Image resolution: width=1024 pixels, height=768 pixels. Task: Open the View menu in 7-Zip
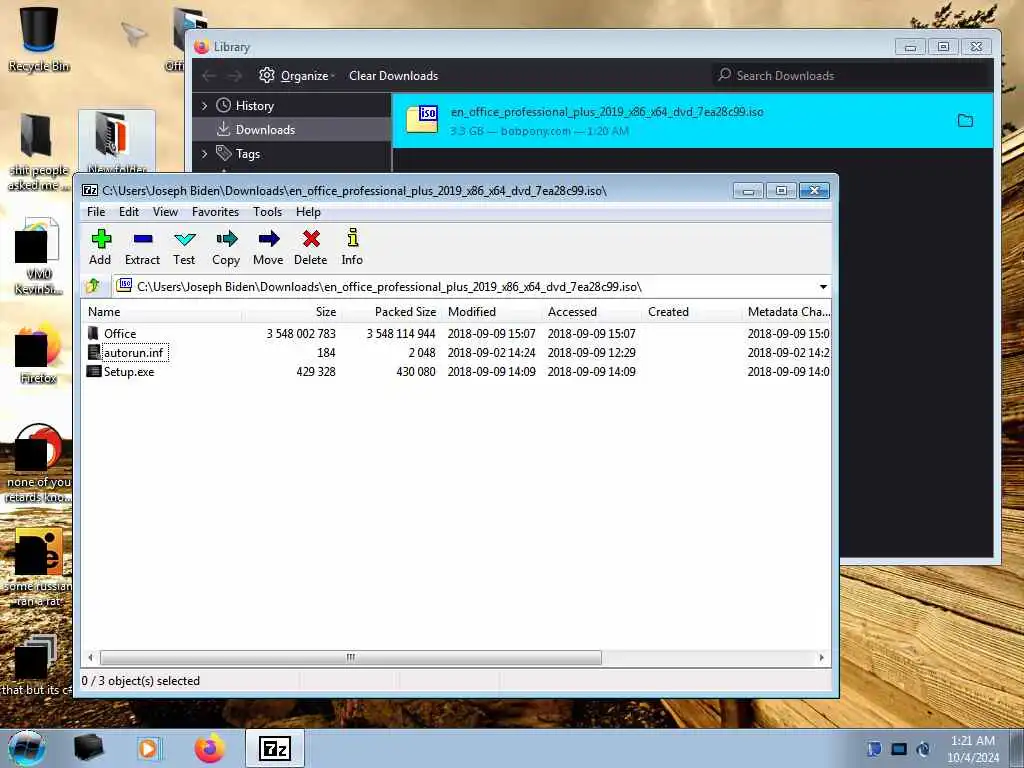tap(165, 212)
